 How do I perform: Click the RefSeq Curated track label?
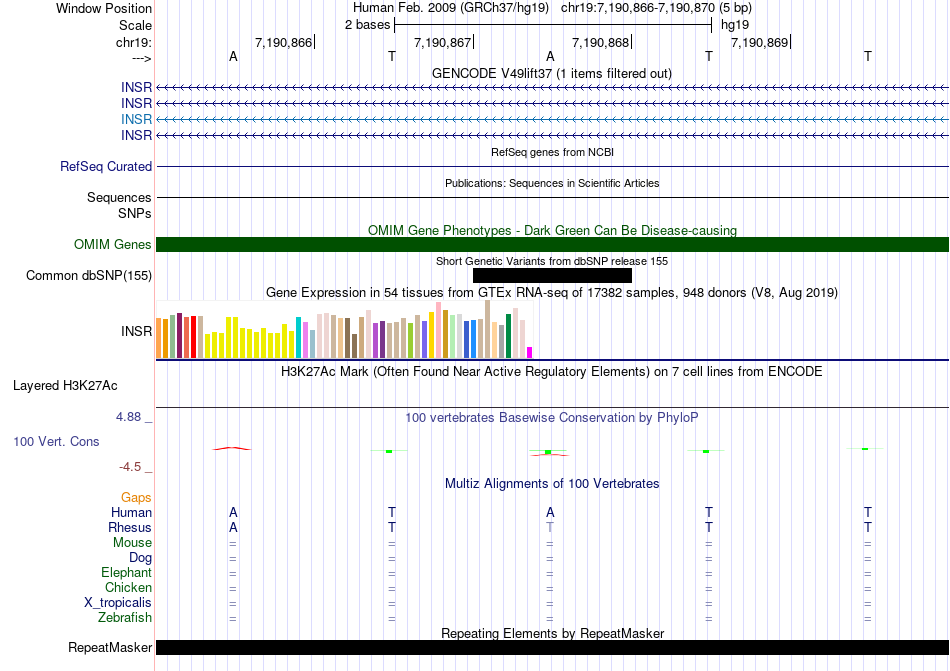point(105,167)
